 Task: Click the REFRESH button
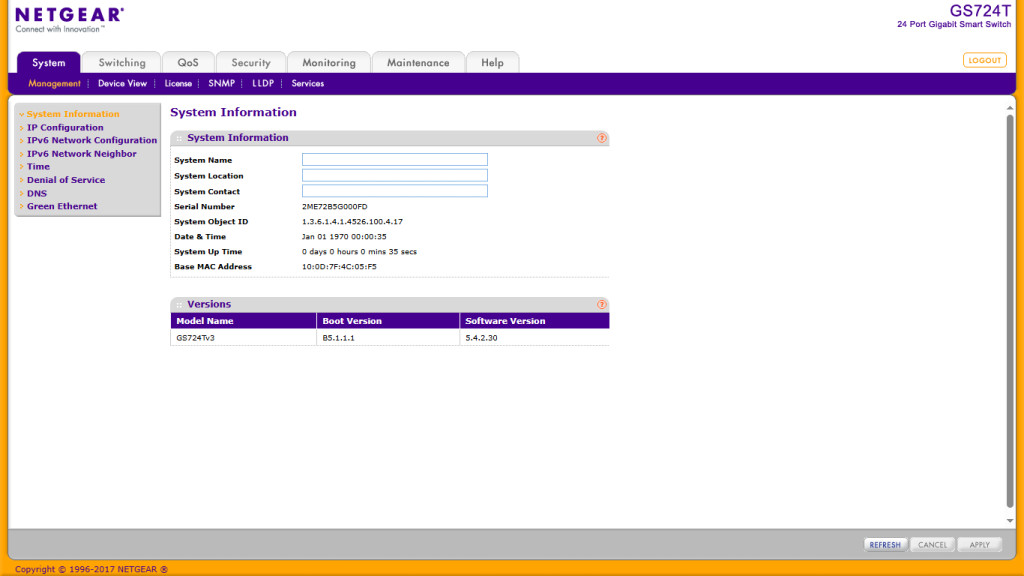[885, 545]
